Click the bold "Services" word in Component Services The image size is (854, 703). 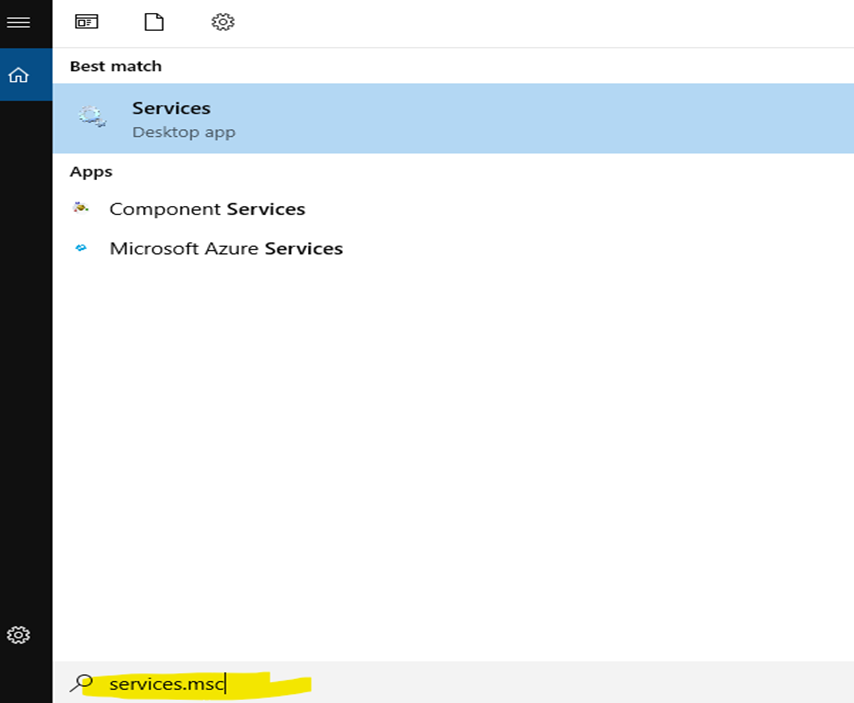coord(266,209)
